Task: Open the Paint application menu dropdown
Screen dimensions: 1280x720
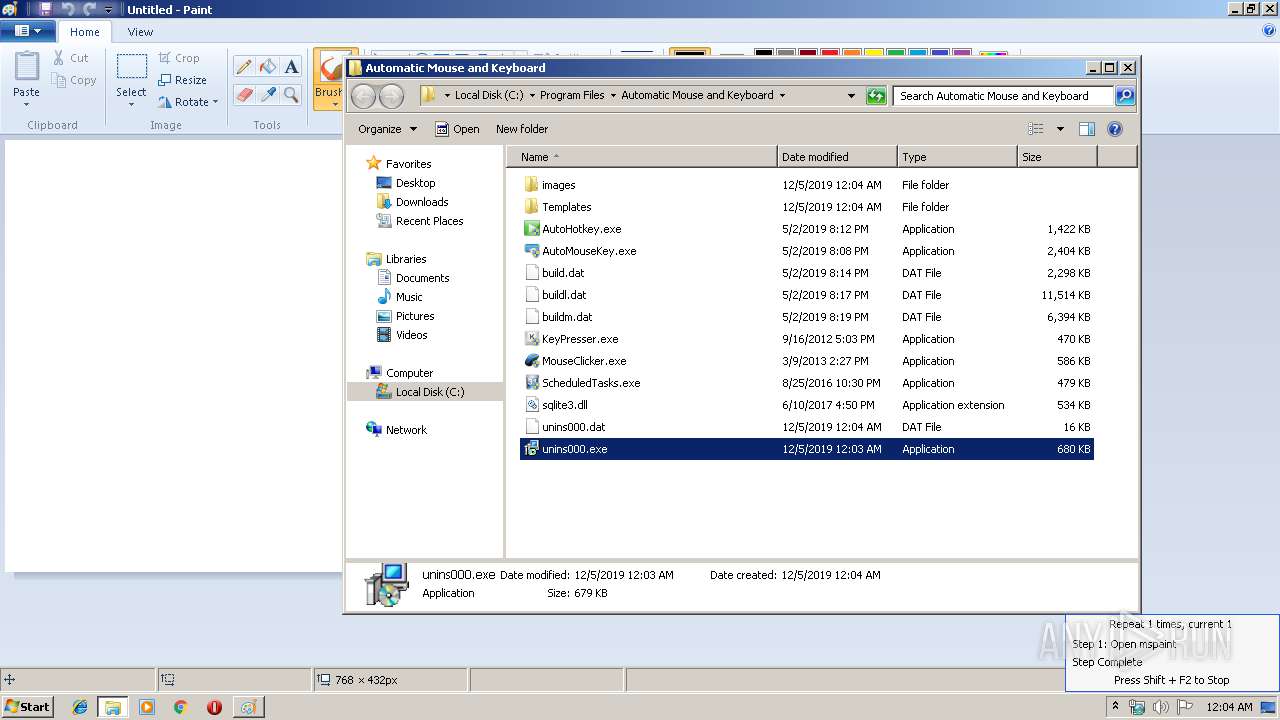Action: (x=27, y=31)
